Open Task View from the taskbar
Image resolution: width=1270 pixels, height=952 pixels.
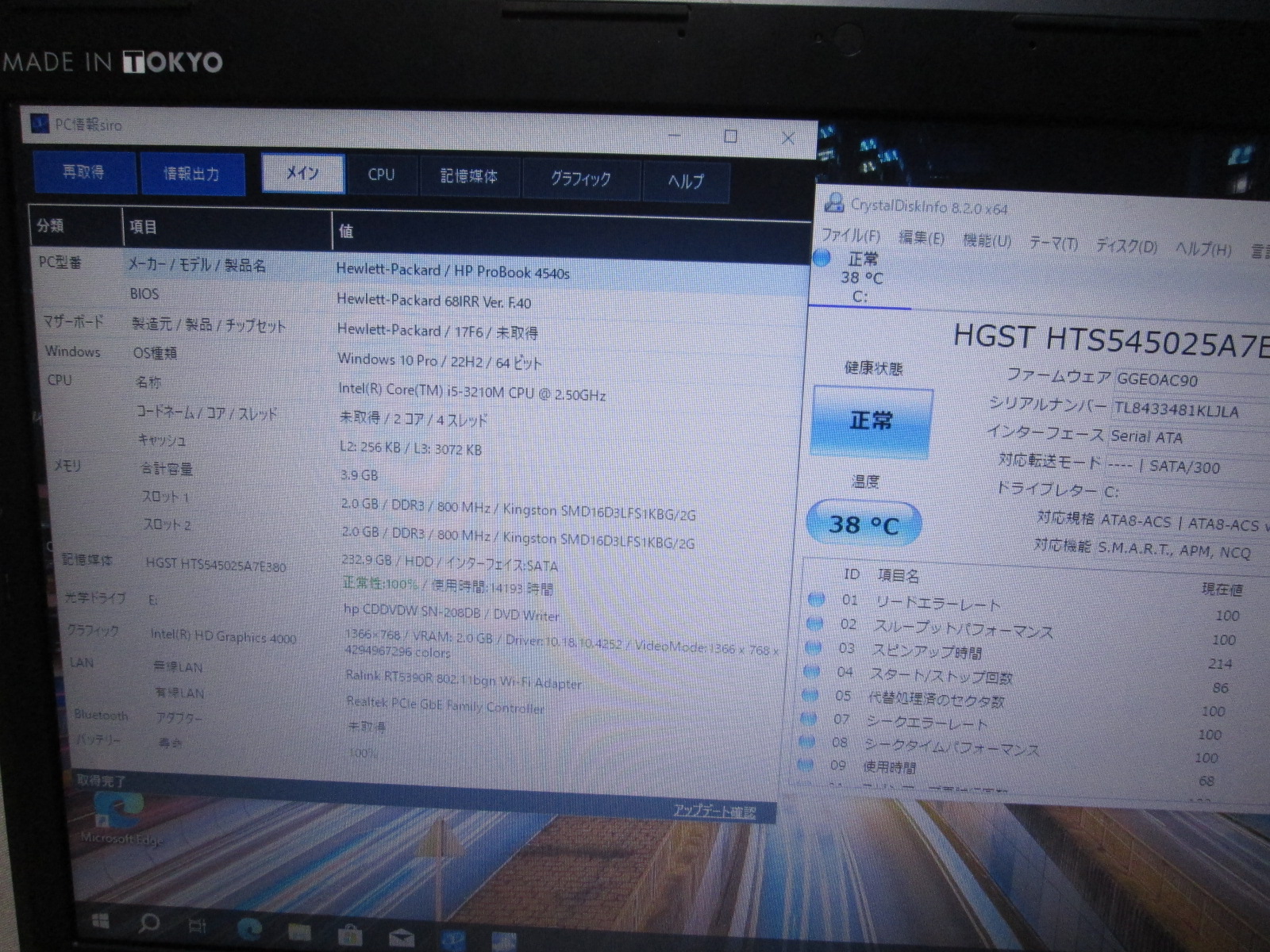(198, 925)
